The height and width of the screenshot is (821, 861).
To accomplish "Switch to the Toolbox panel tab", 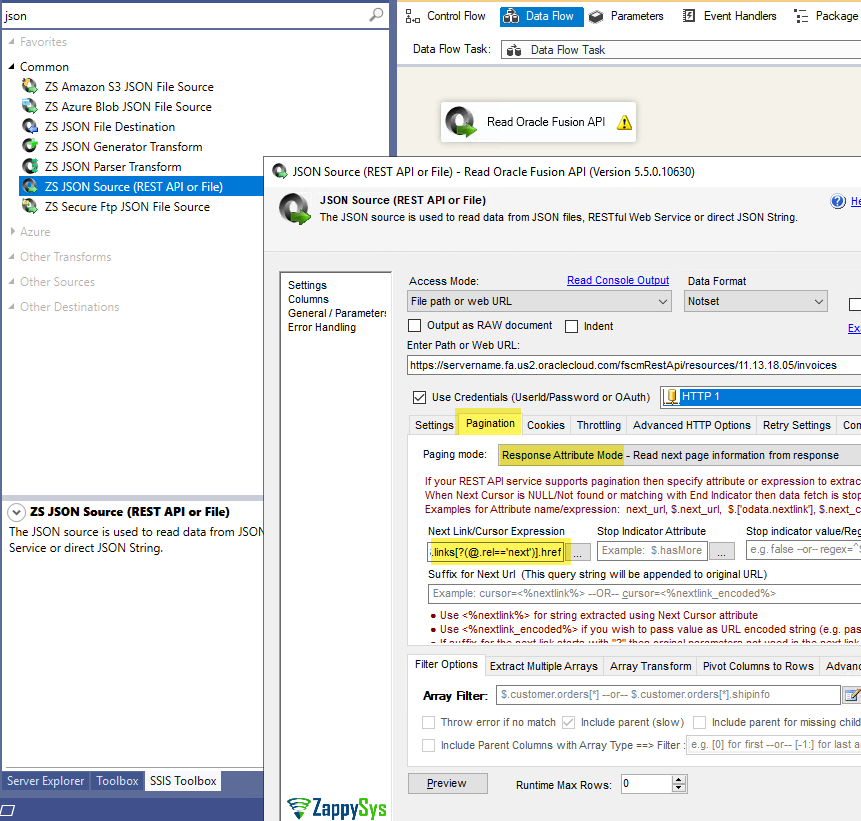I will tap(117, 780).
